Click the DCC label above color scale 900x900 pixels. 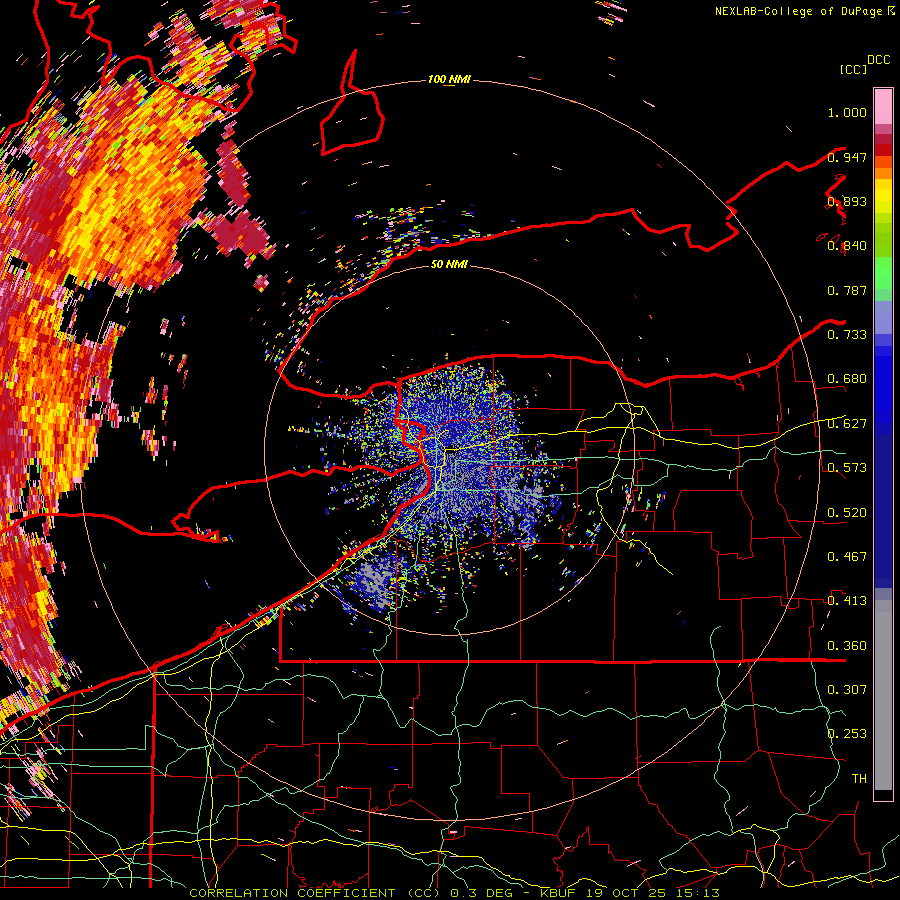(878, 60)
